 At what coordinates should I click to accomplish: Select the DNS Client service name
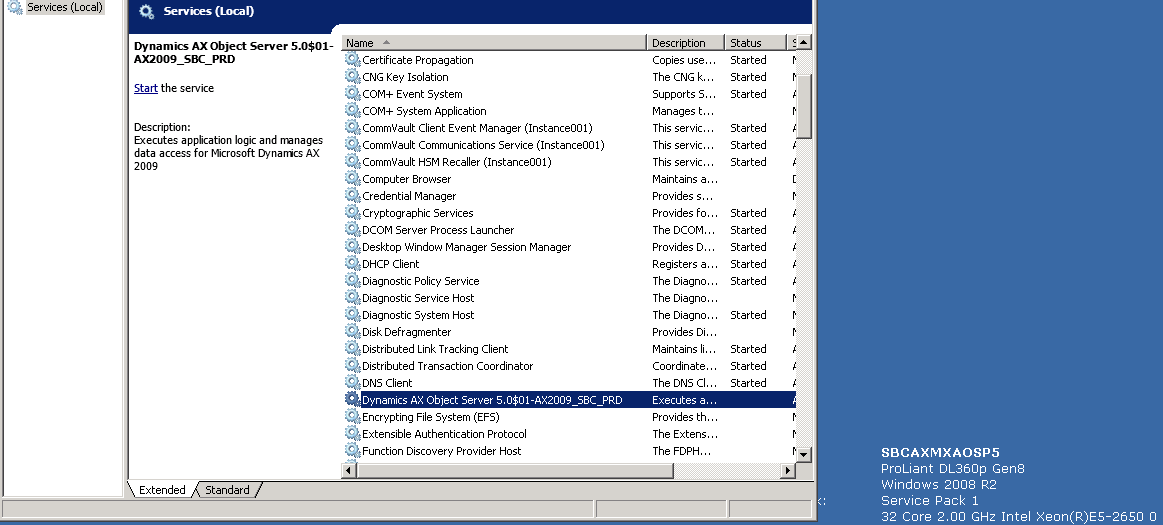(387, 383)
